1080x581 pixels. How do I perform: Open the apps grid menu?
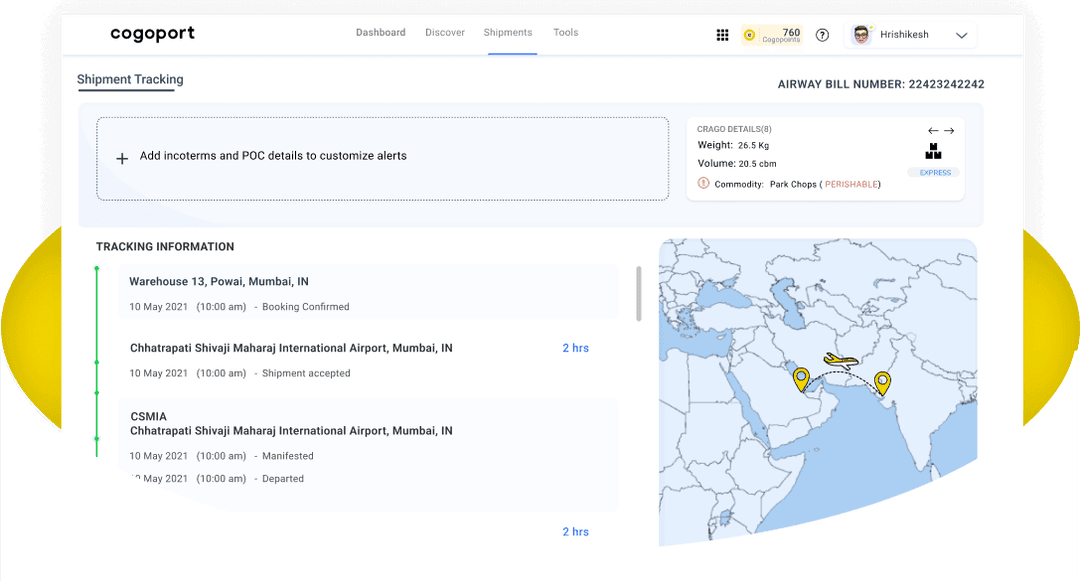point(722,35)
